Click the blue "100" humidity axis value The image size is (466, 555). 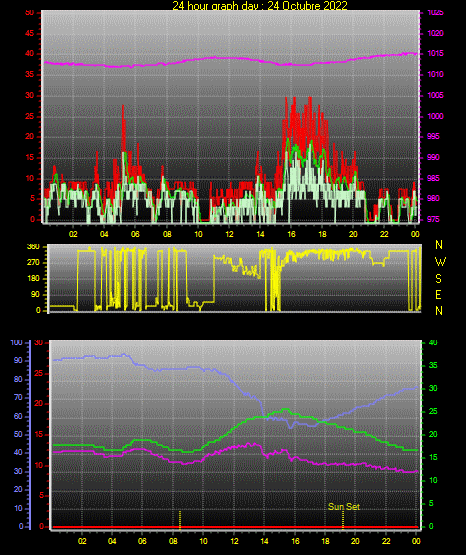tap(17, 343)
